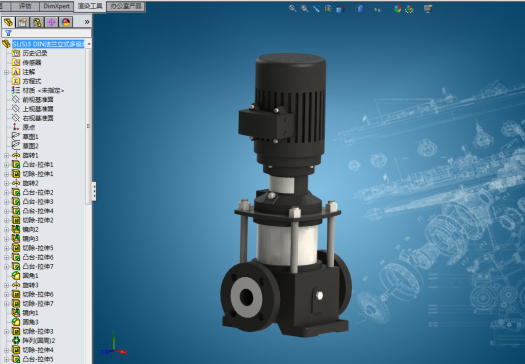
Task: Click the 历史记录 history folder icon
Action: [x=16, y=53]
